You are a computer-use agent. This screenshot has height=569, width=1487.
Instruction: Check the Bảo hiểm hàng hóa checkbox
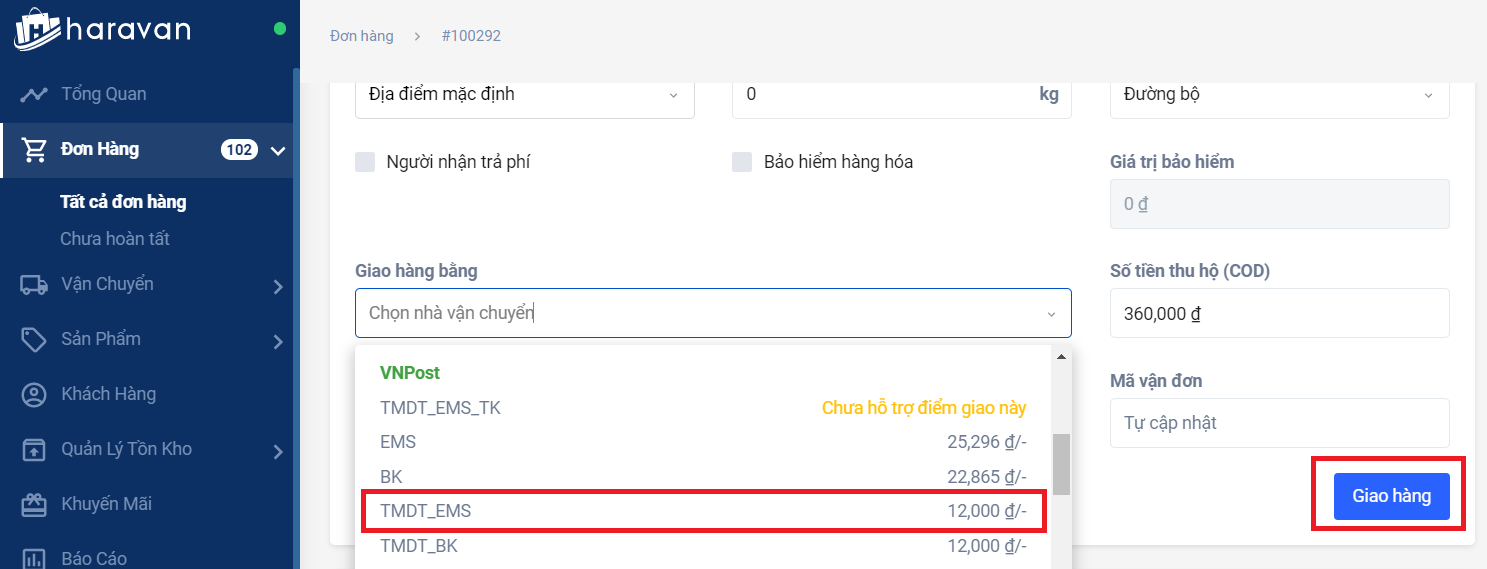[742, 162]
